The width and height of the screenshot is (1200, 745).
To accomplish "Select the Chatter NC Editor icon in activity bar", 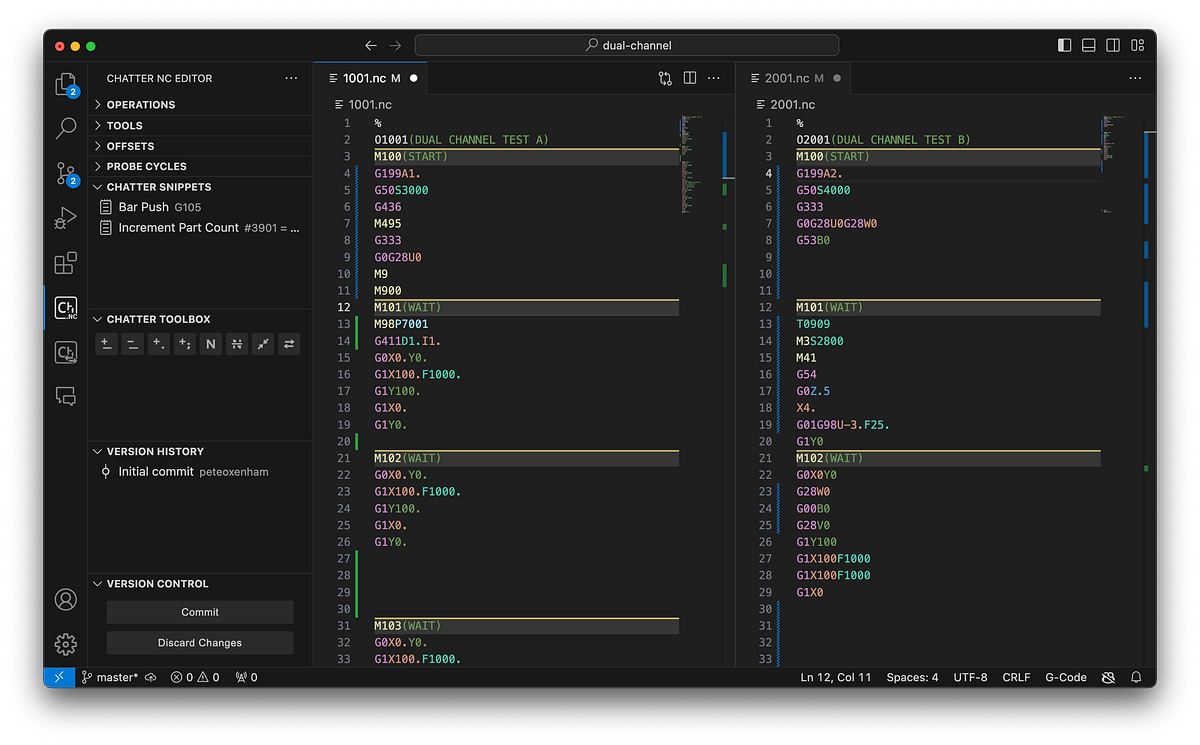I will coord(65,308).
